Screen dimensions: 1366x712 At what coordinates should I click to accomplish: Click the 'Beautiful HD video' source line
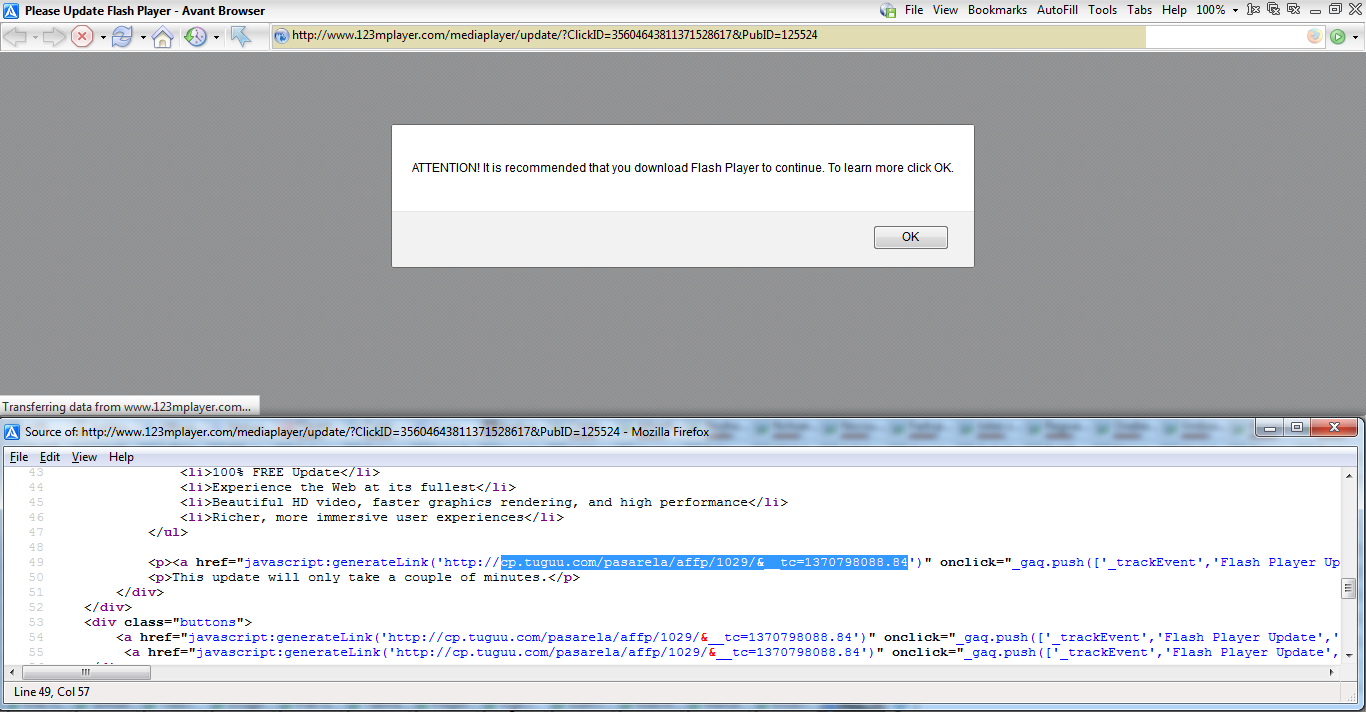click(x=484, y=502)
